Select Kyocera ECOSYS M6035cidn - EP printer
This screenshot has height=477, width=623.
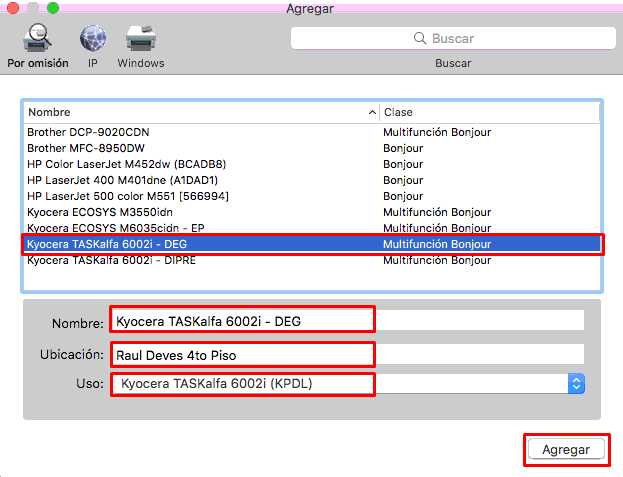[312, 228]
